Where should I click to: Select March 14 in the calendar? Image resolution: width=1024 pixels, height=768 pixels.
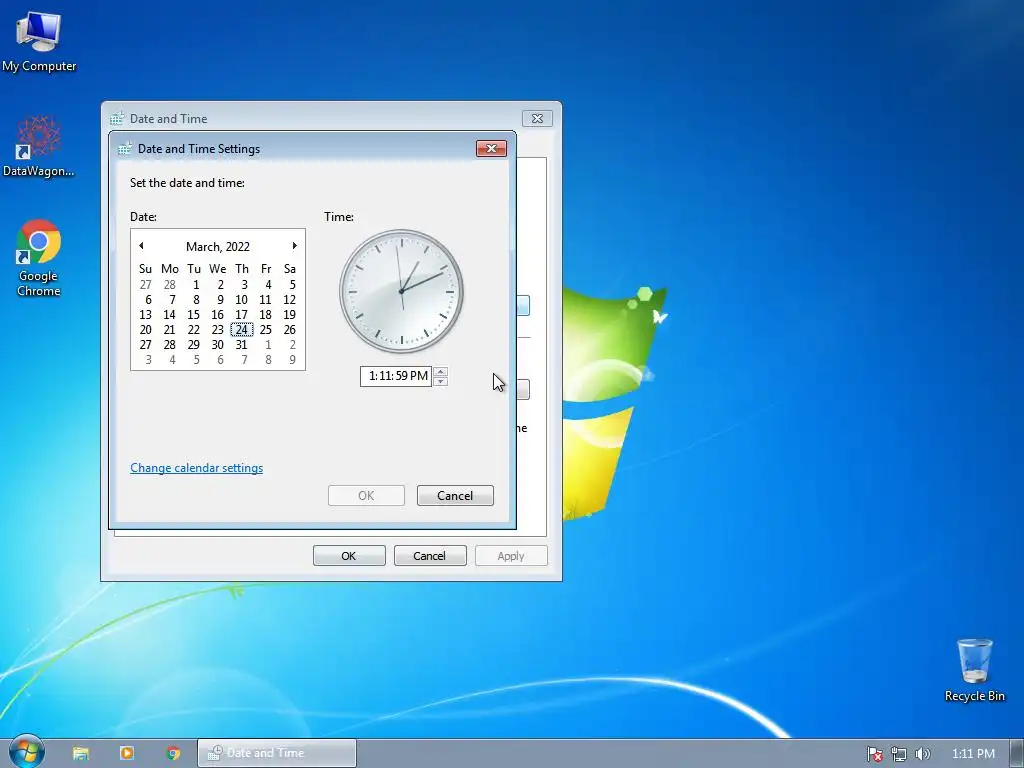click(170, 314)
